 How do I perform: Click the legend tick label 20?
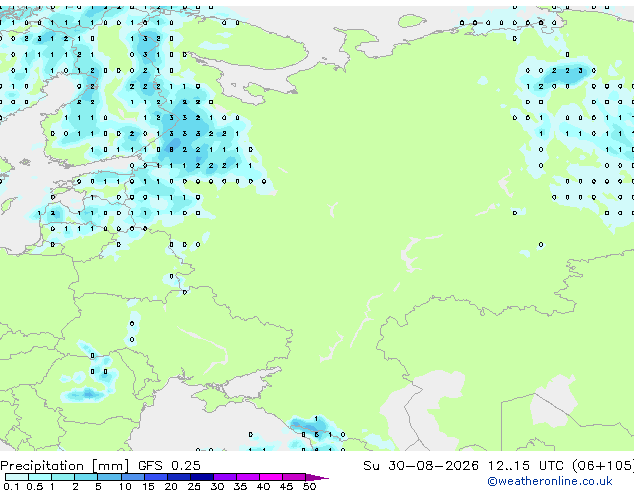tap(171, 486)
